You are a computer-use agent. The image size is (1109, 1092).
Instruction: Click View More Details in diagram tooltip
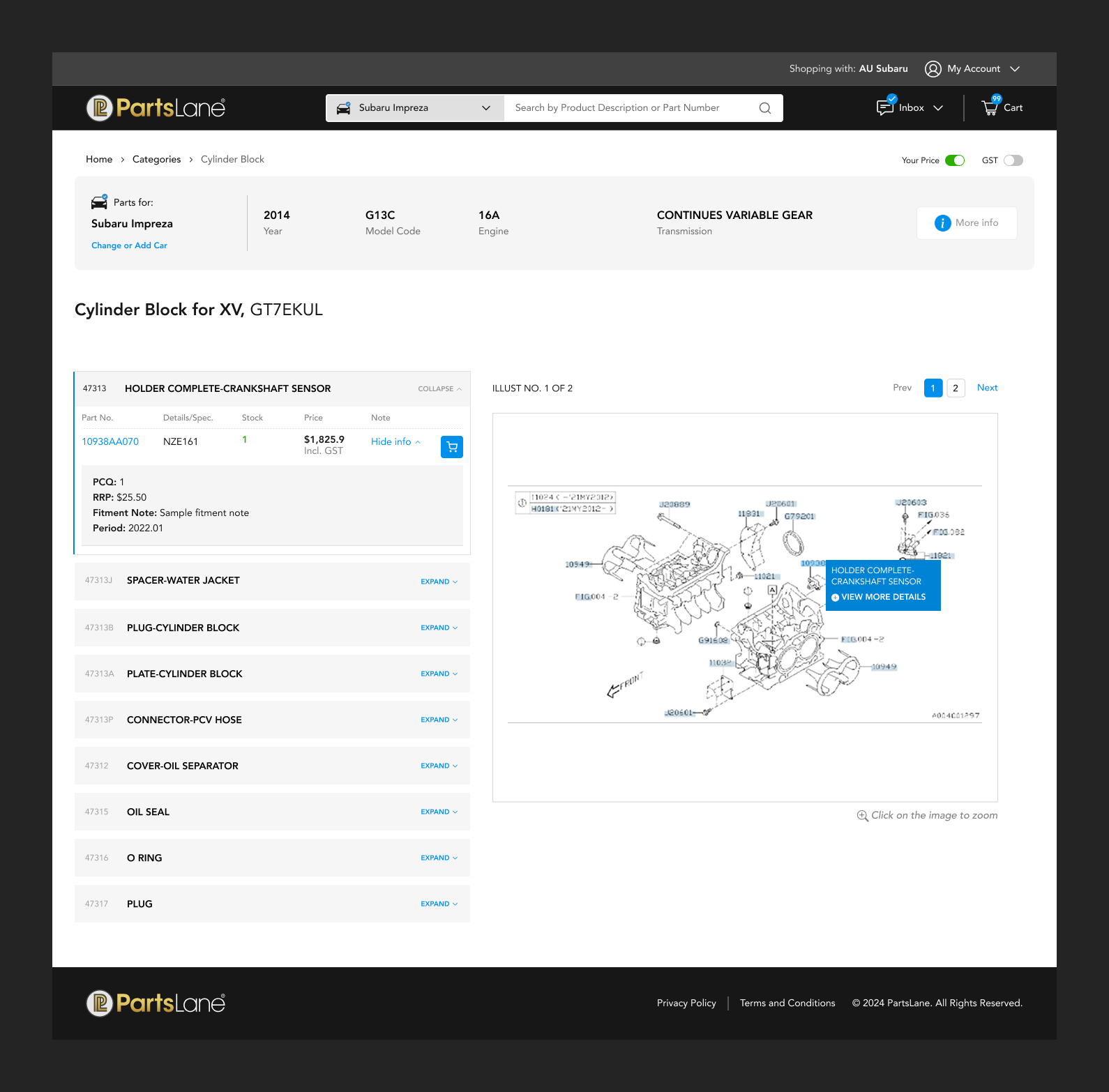tap(882, 597)
